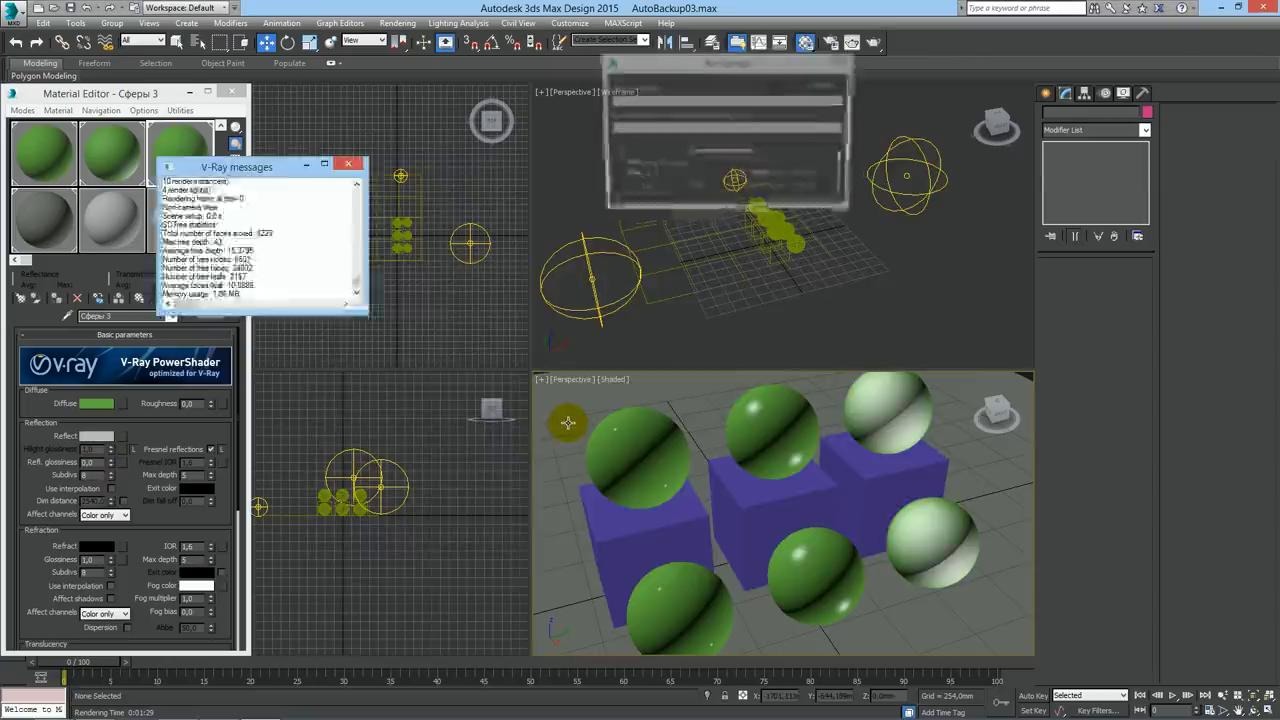Open Material Editor Navigation menu
The image size is (1280, 720).
pyautogui.click(x=101, y=110)
